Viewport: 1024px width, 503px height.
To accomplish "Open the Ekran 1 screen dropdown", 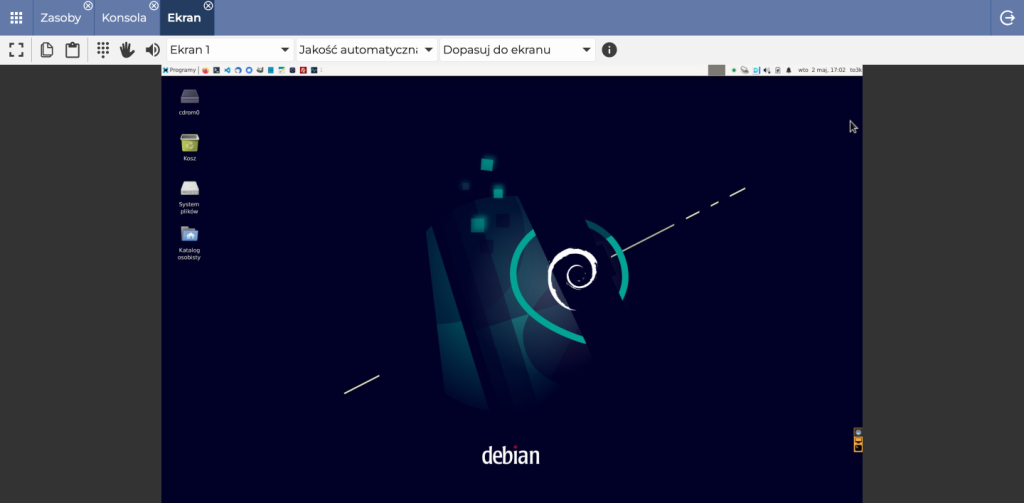I will pyautogui.click(x=229, y=50).
